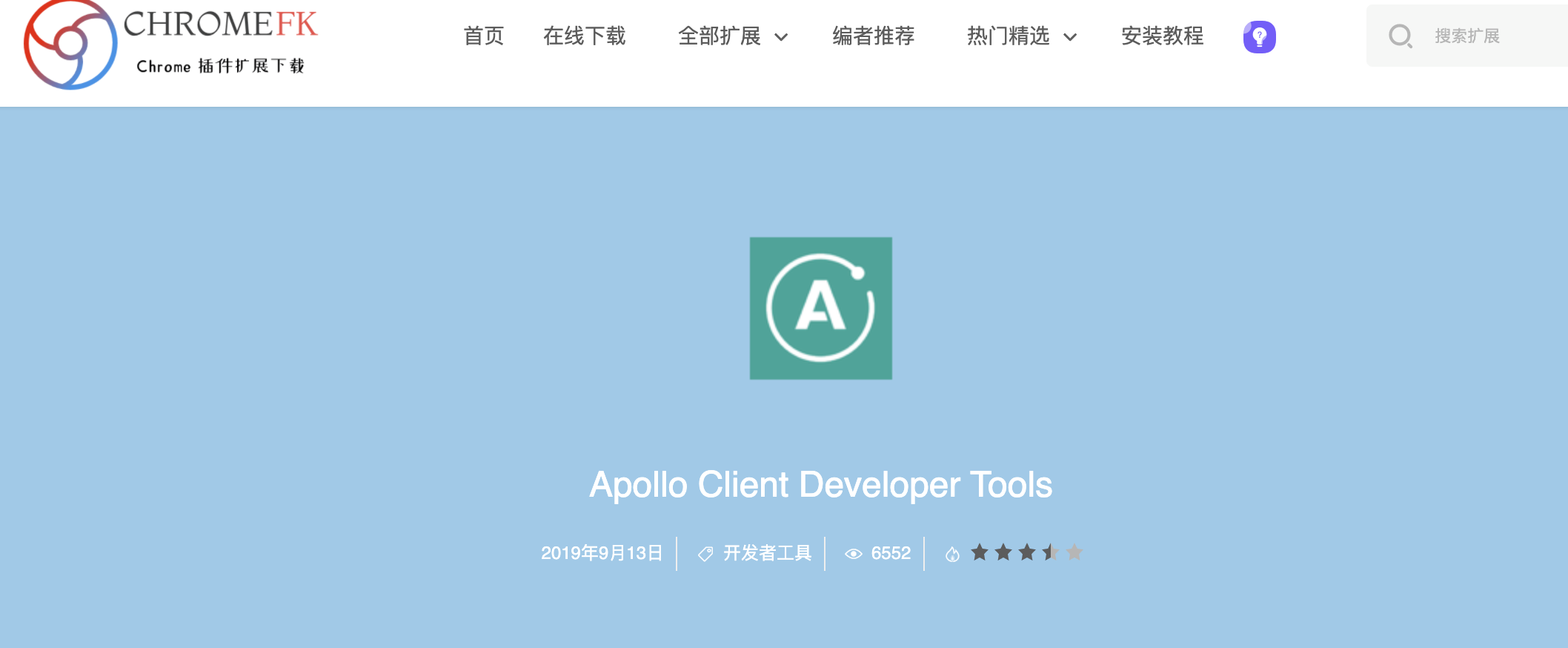The image size is (1568, 648).
Task: Go to 首页 home menu item
Action: [484, 36]
